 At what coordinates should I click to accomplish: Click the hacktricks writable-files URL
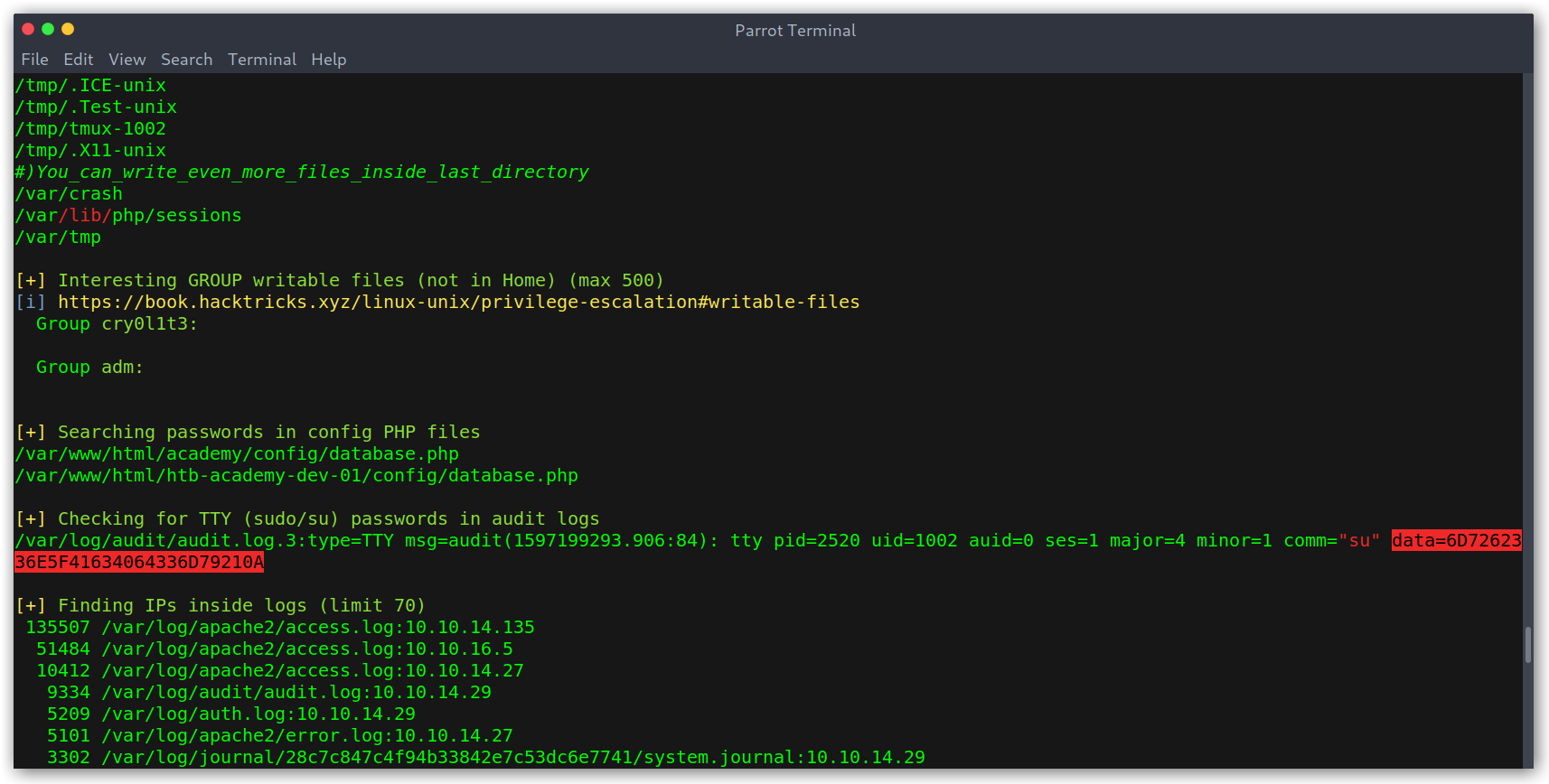(459, 302)
